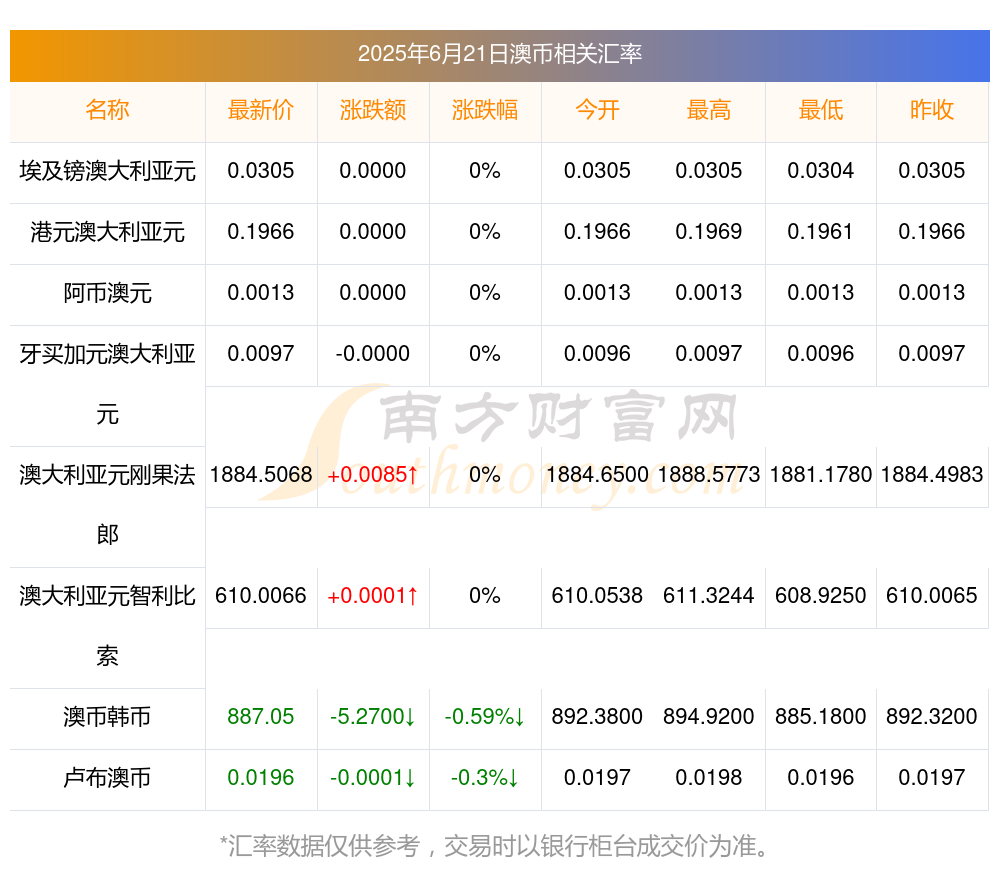
Task: Click the lowest price 1881.1780
Action: (x=821, y=475)
